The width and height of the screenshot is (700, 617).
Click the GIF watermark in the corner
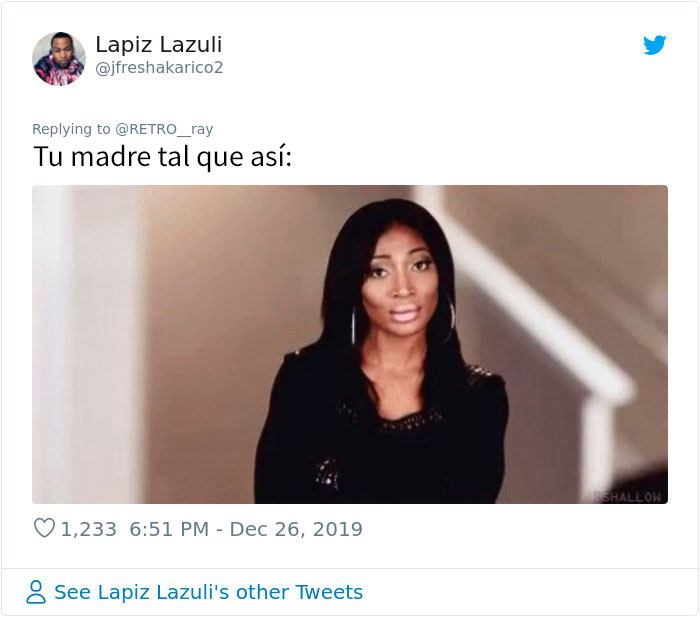(628, 497)
